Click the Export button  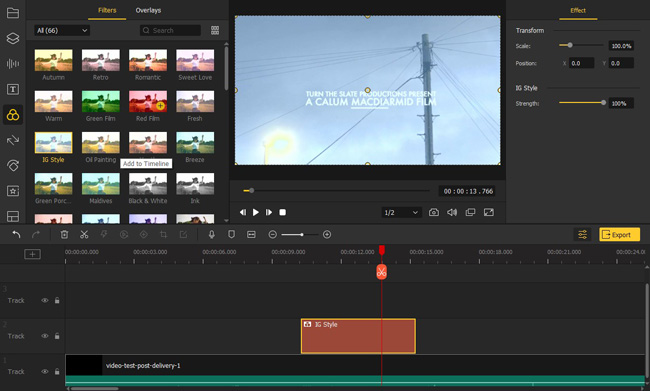coord(619,235)
